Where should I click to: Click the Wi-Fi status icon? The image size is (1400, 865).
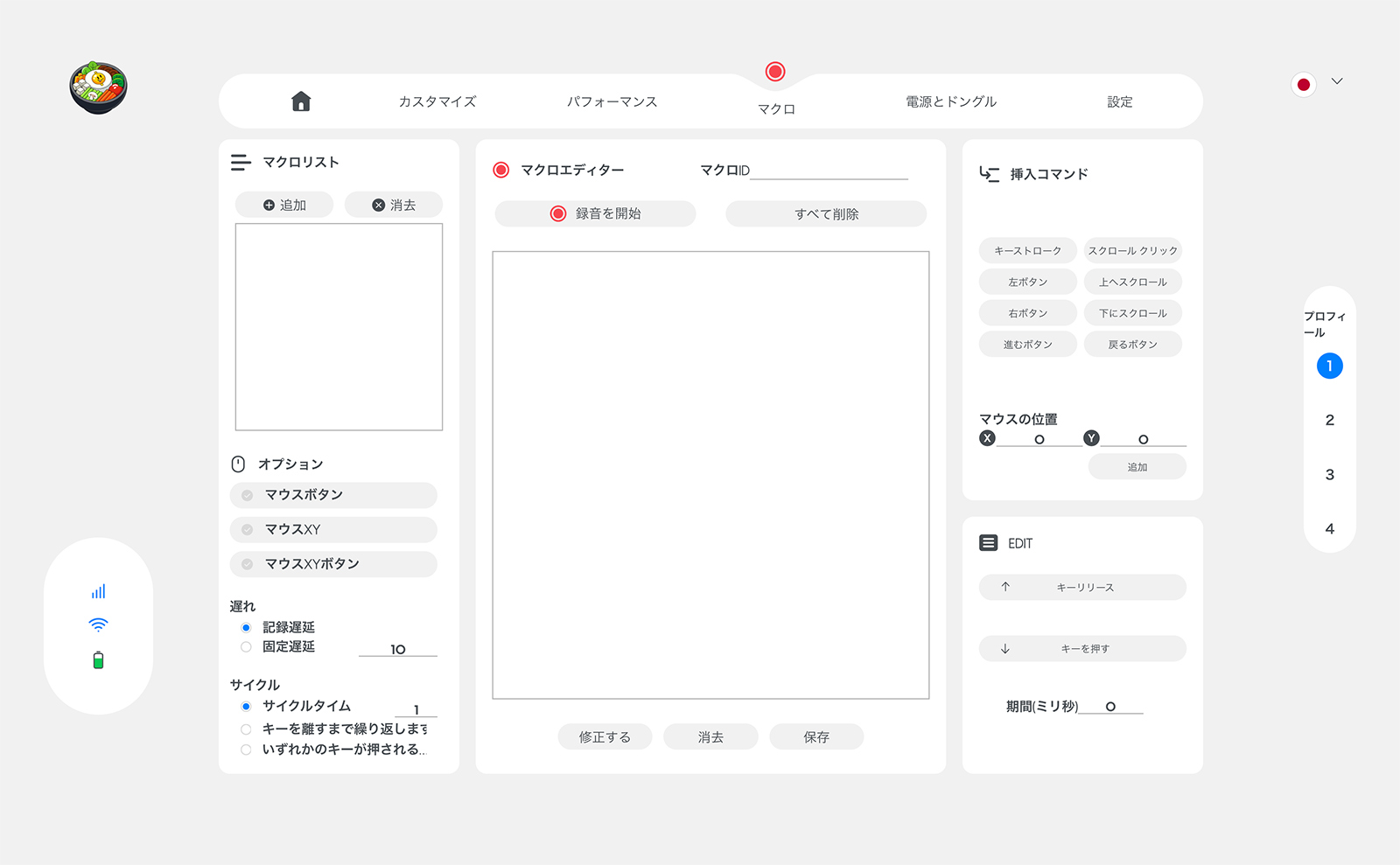(98, 624)
